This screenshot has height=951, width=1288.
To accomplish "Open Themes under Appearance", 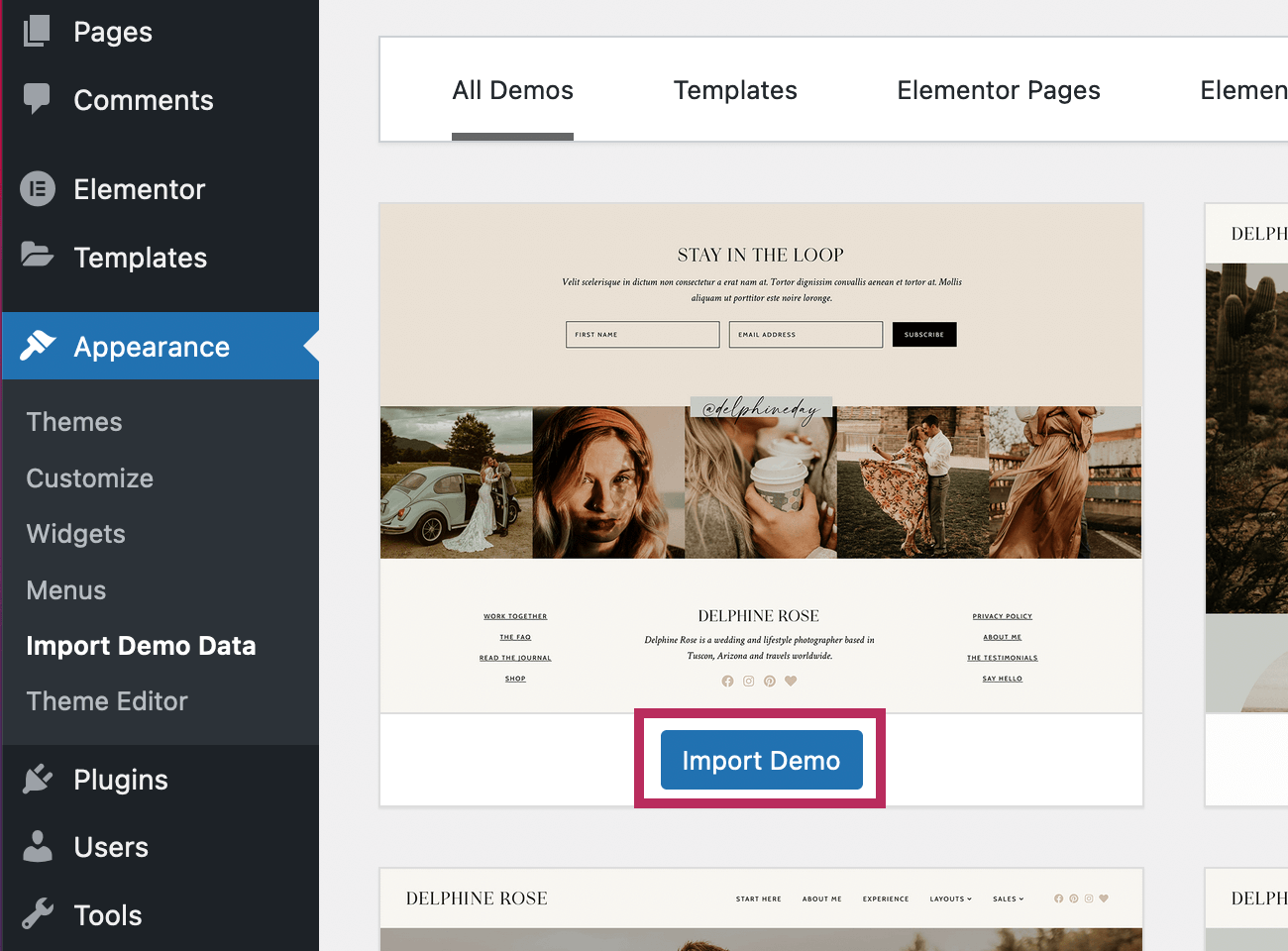I will [x=74, y=422].
